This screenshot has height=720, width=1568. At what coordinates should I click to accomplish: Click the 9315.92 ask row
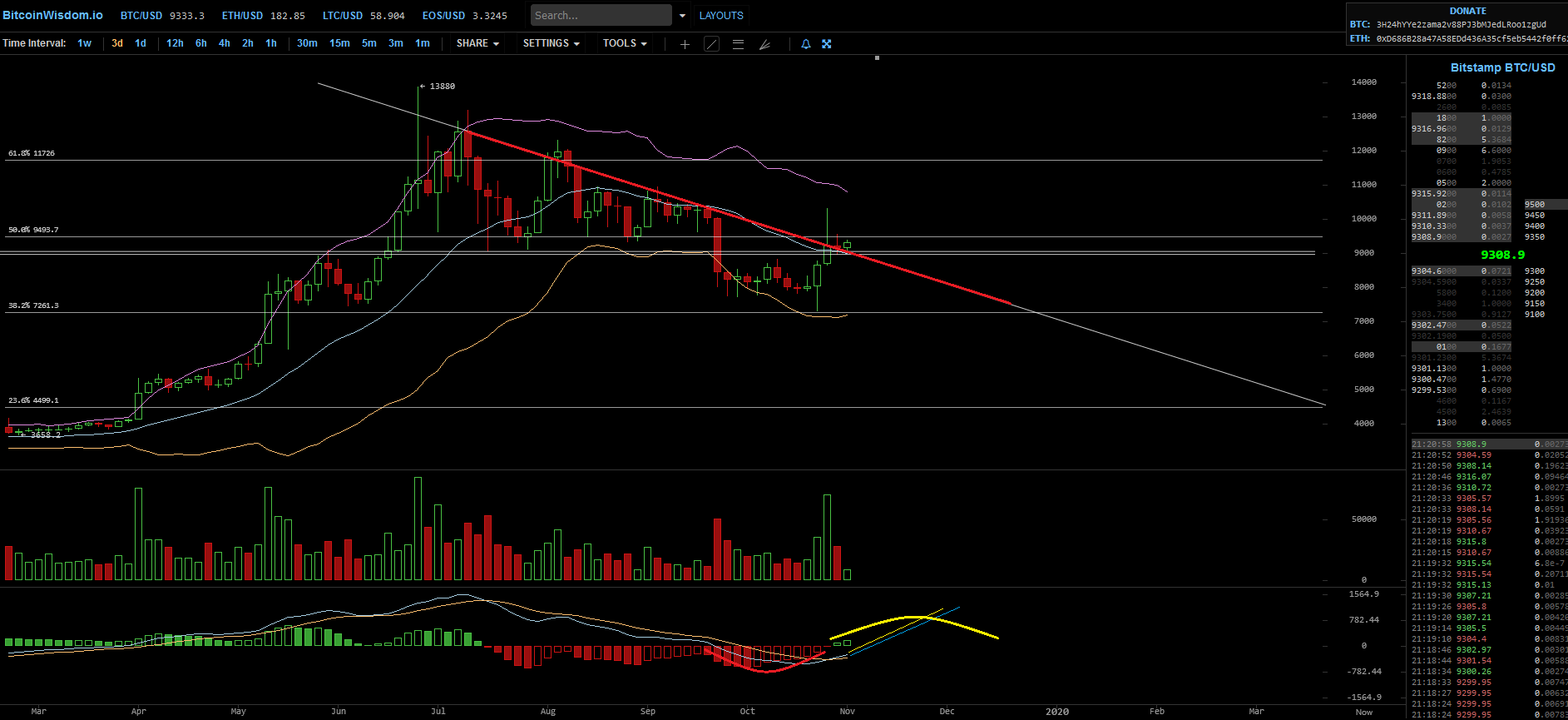(1462, 194)
